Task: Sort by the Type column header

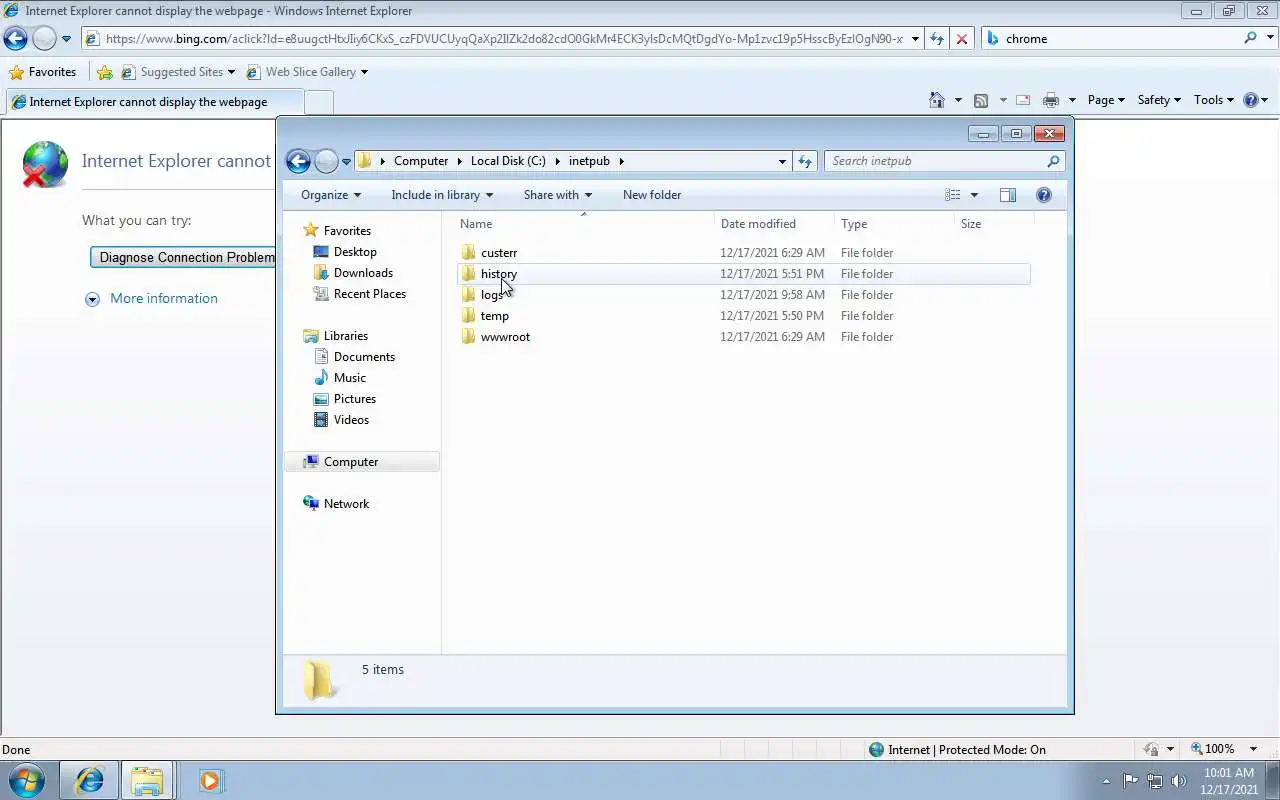Action: click(x=894, y=224)
